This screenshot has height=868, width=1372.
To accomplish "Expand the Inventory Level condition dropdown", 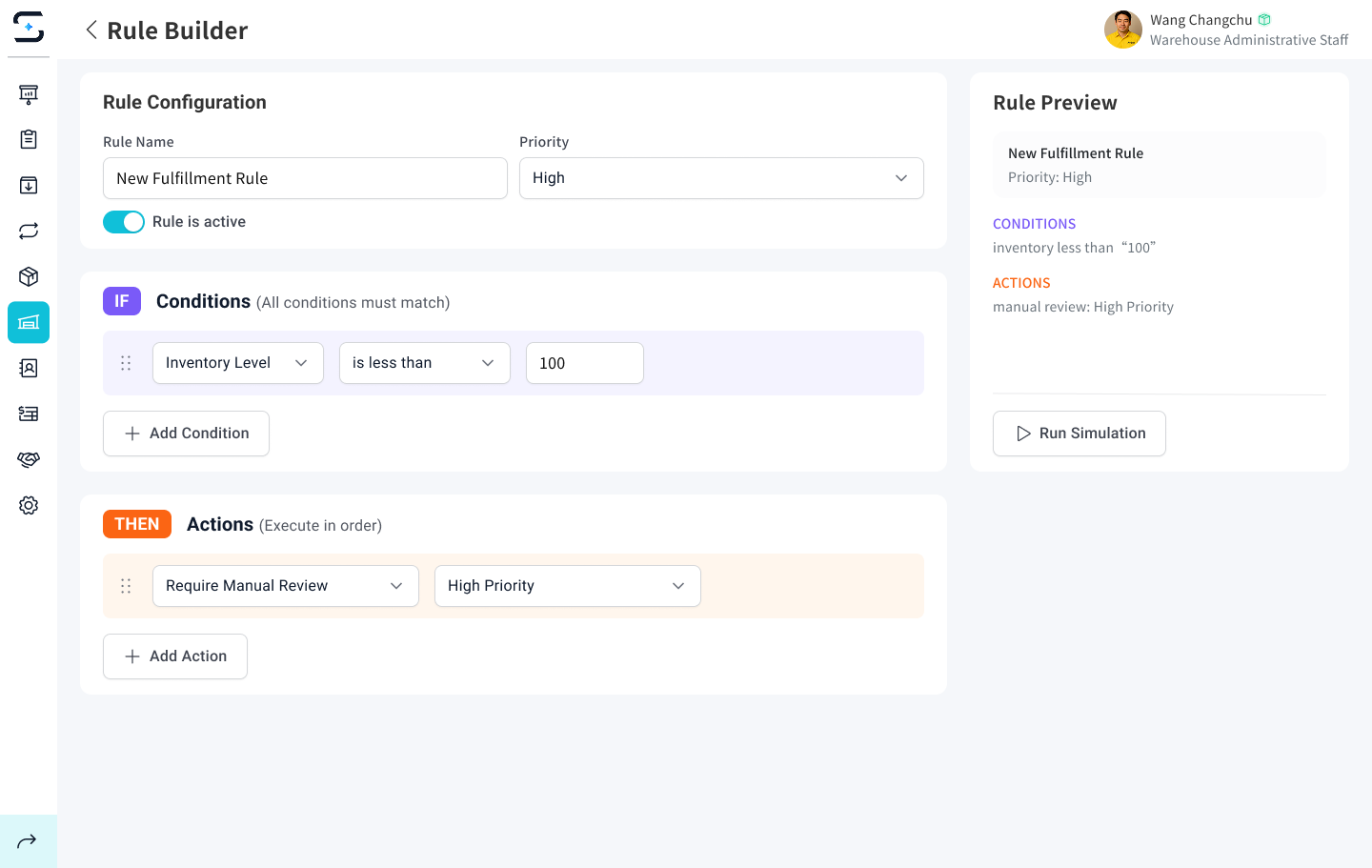I will [237, 363].
